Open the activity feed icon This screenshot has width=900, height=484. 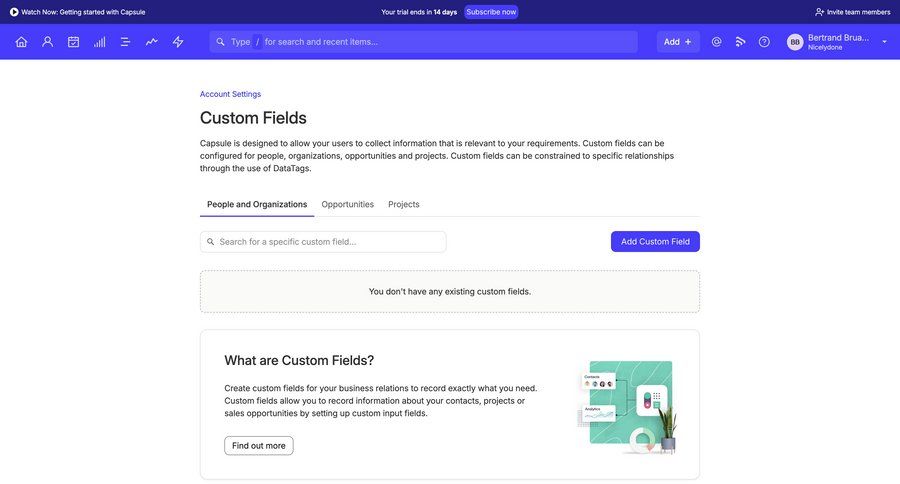click(740, 42)
